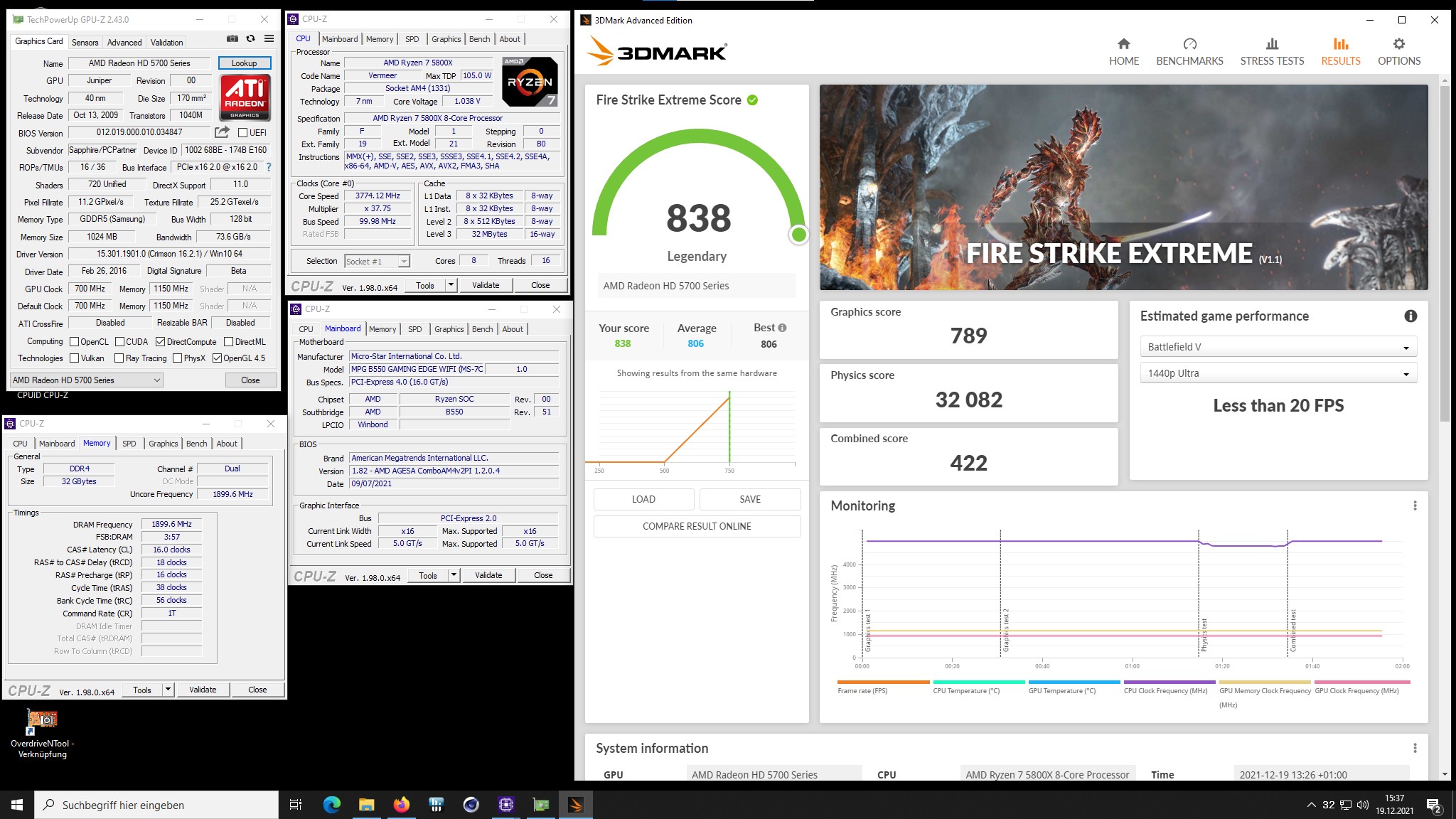This screenshot has height=819, width=1456.
Task: Click the Windows taskbar search box
Action: pos(156,805)
